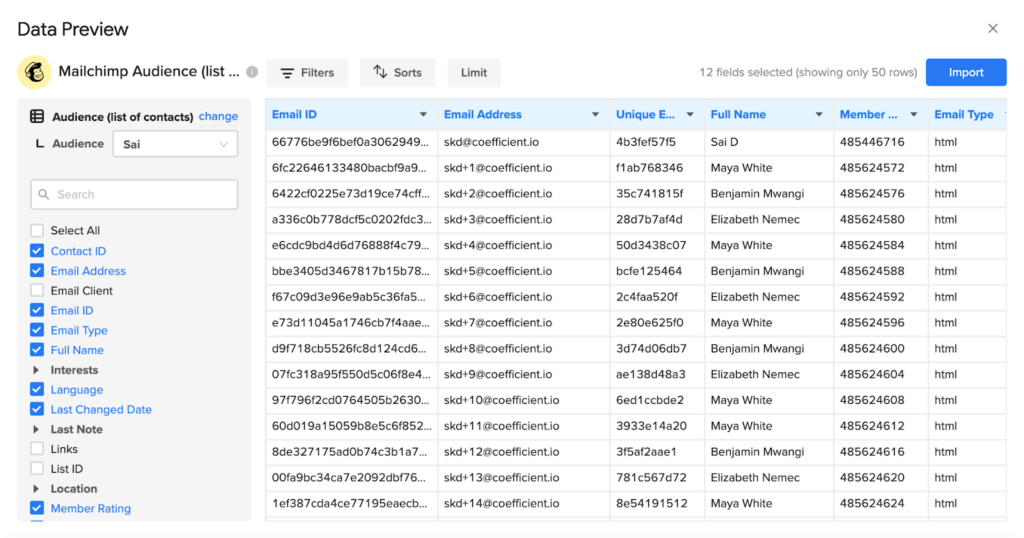Click cell skd+5@coefficient.io
This screenshot has height=538, width=1024.
(x=524, y=271)
